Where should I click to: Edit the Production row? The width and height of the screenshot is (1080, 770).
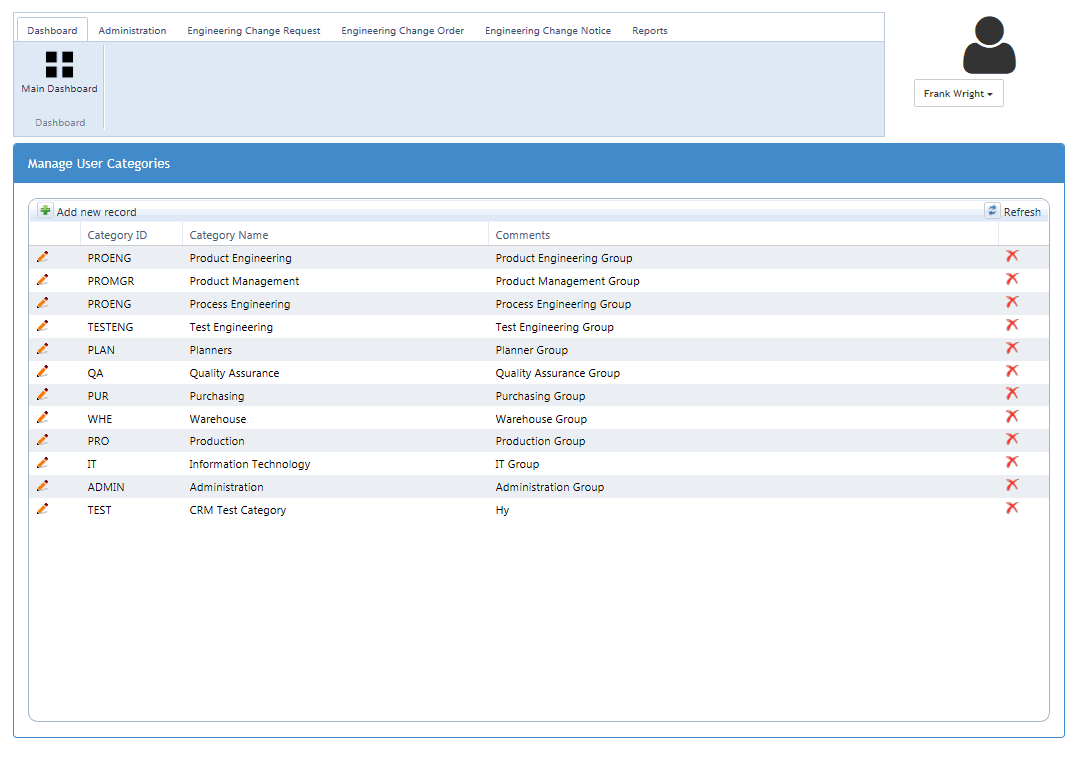43,439
